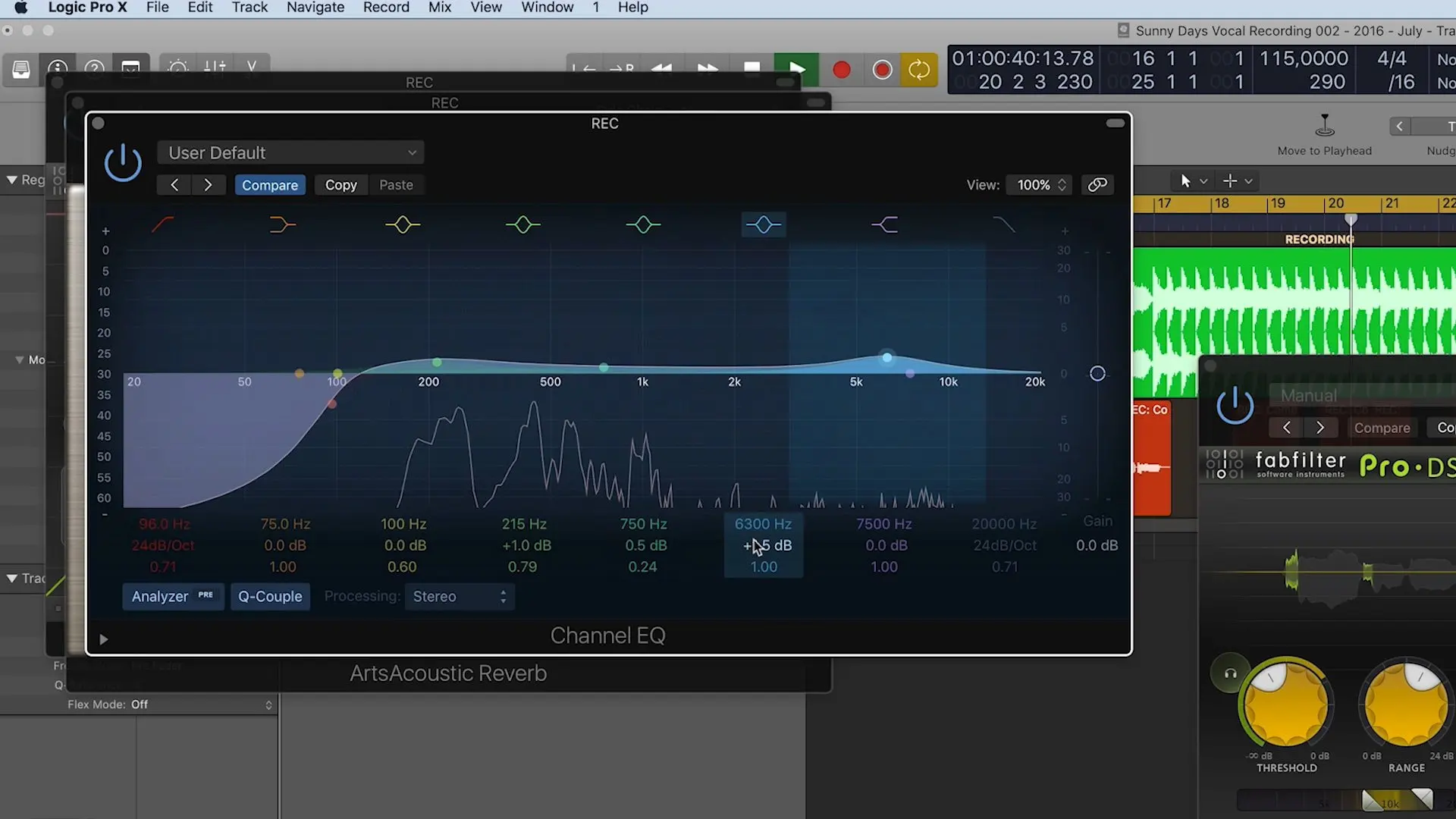Image resolution: width=1456 pixels, height=819 pixels.
Task: Open the Navigate menu
Action: pos(315,8)
